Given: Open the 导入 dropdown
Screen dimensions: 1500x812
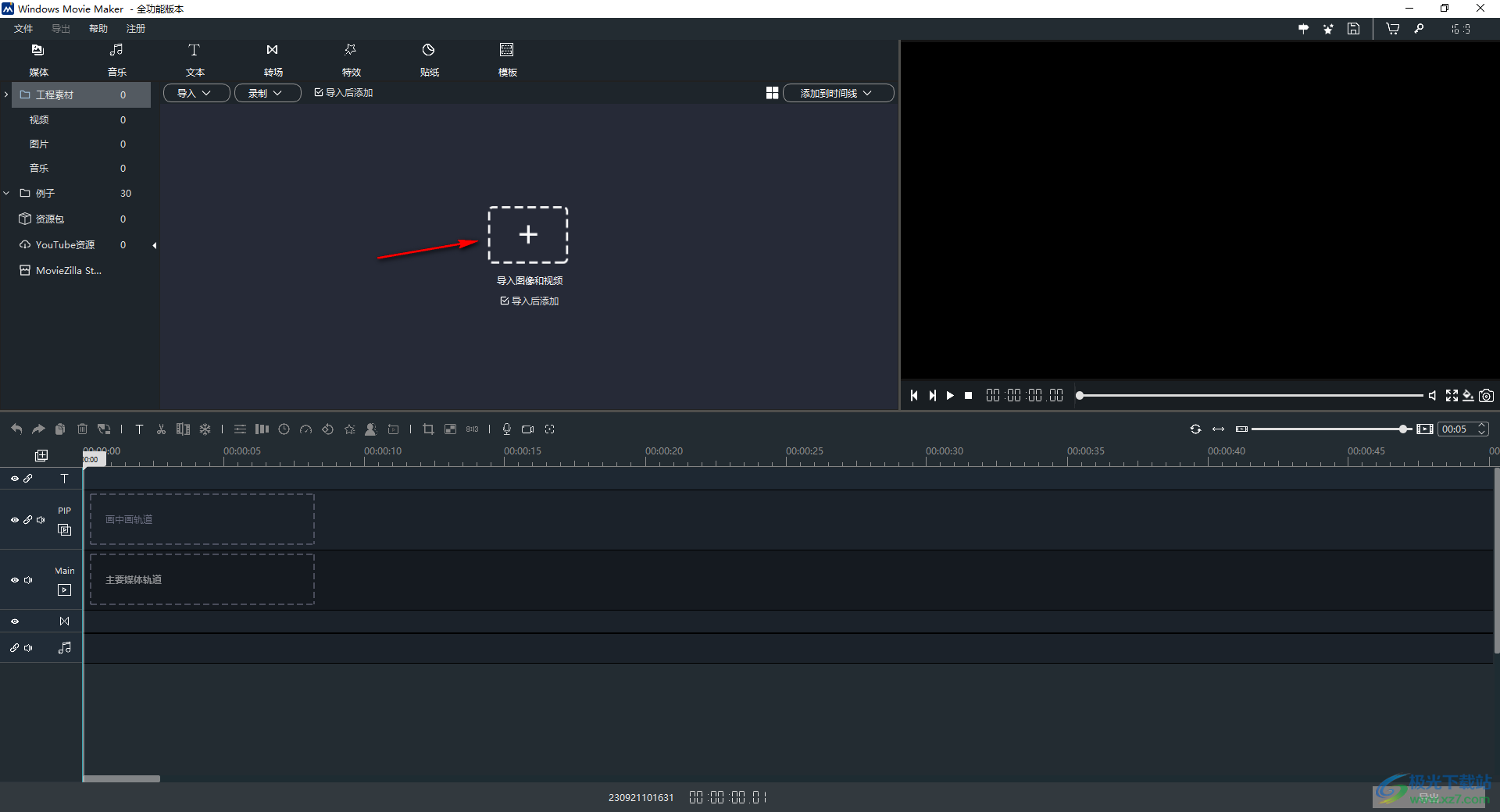Looking at the screenshot, I should (x=196, y=93).
